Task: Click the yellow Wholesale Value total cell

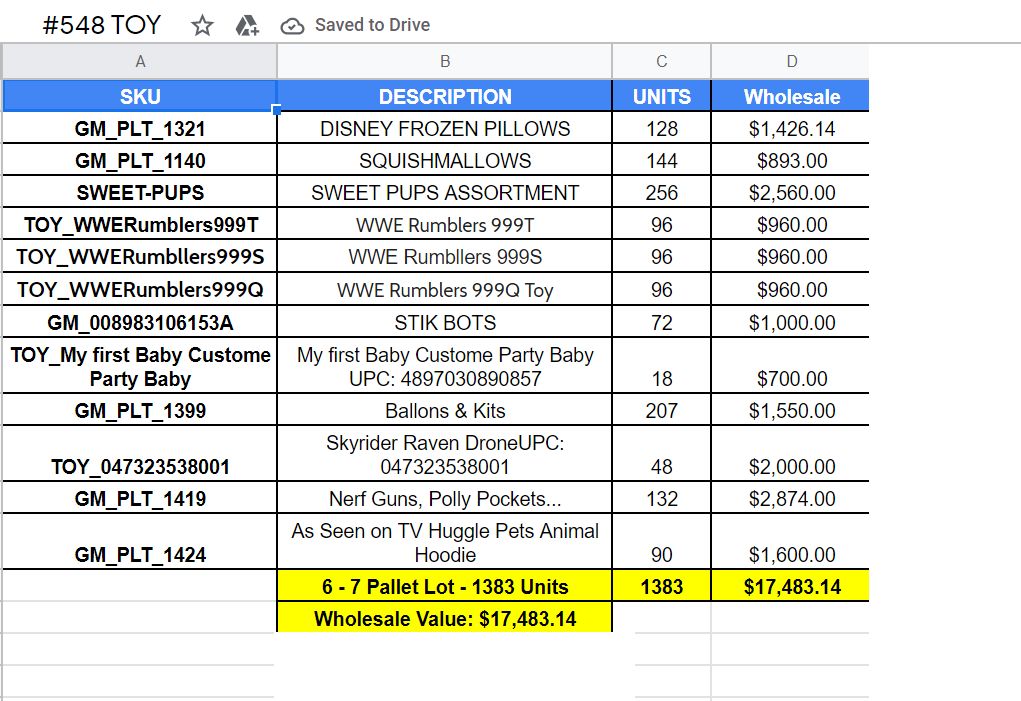Action: [x=445, y=619]
